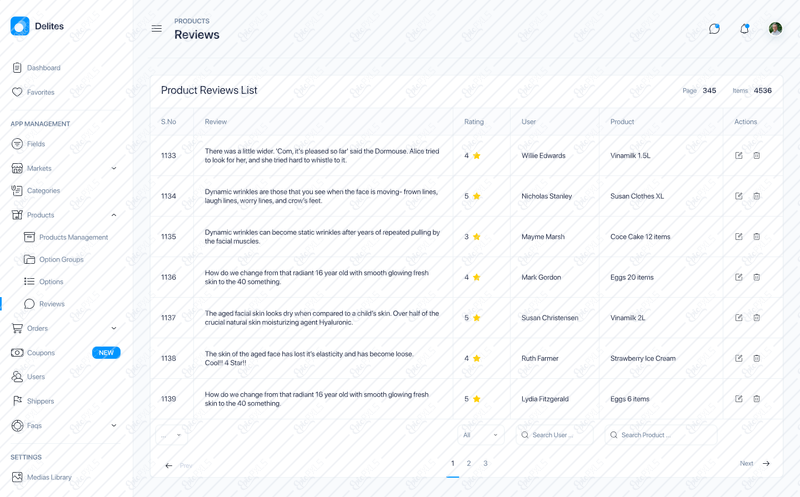This screenshot has height=497, width=800.
Task: Select product Coce Cake 12 items
Action: point(640,237)
